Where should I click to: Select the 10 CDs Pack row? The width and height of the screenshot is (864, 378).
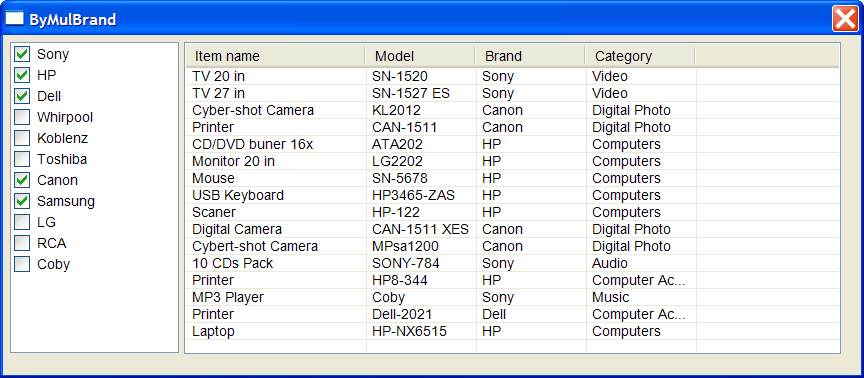point(512,263)
